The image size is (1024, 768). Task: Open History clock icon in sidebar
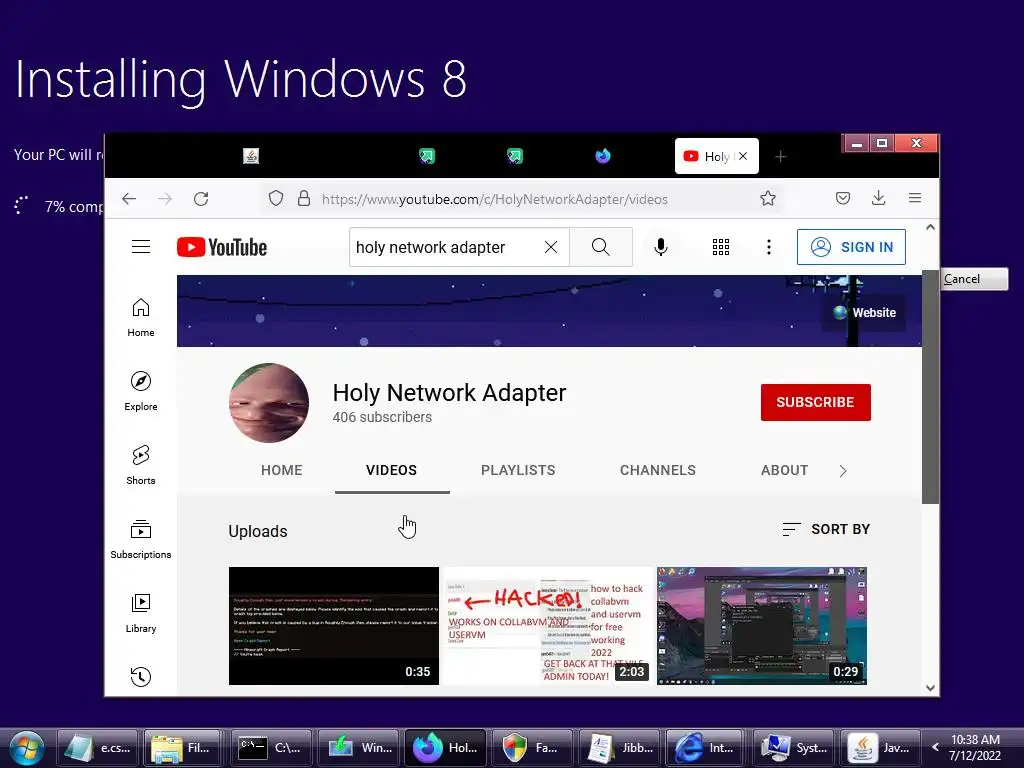pyautogui.click(x=141, y=677)
